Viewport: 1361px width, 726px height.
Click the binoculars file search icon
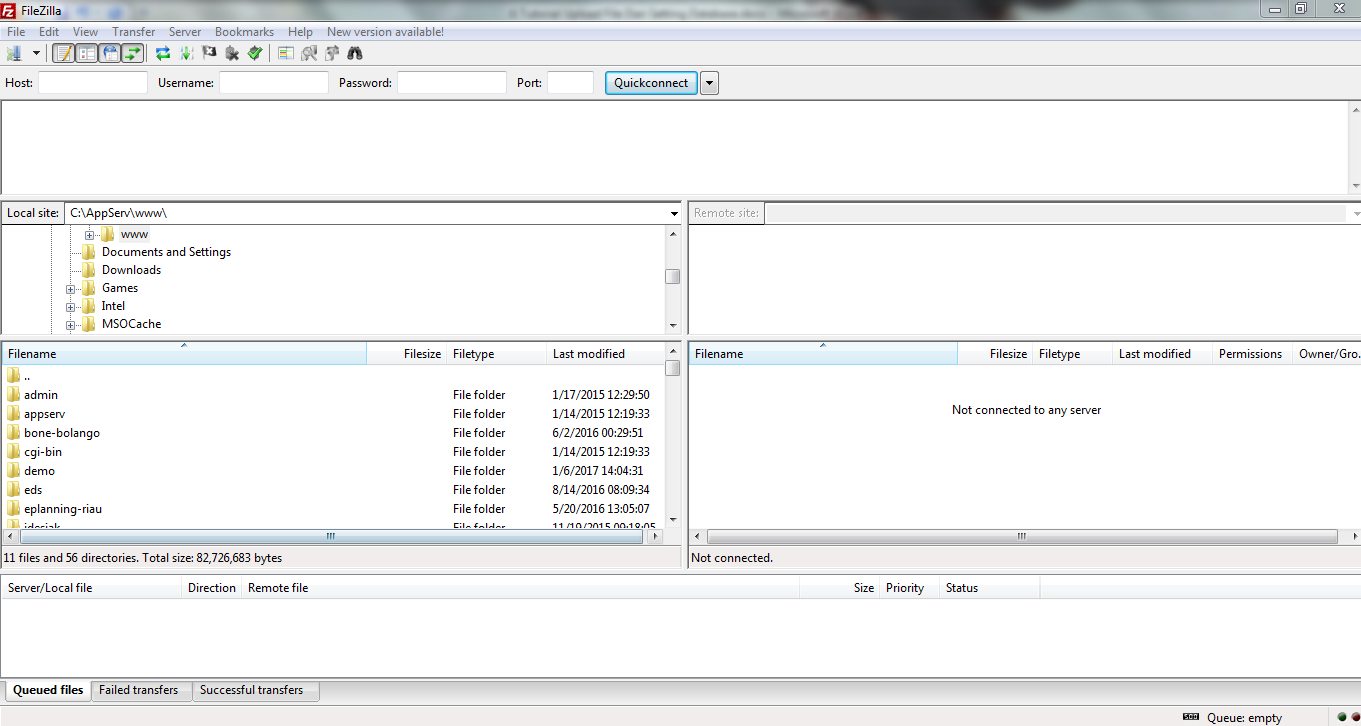point(355,53)
